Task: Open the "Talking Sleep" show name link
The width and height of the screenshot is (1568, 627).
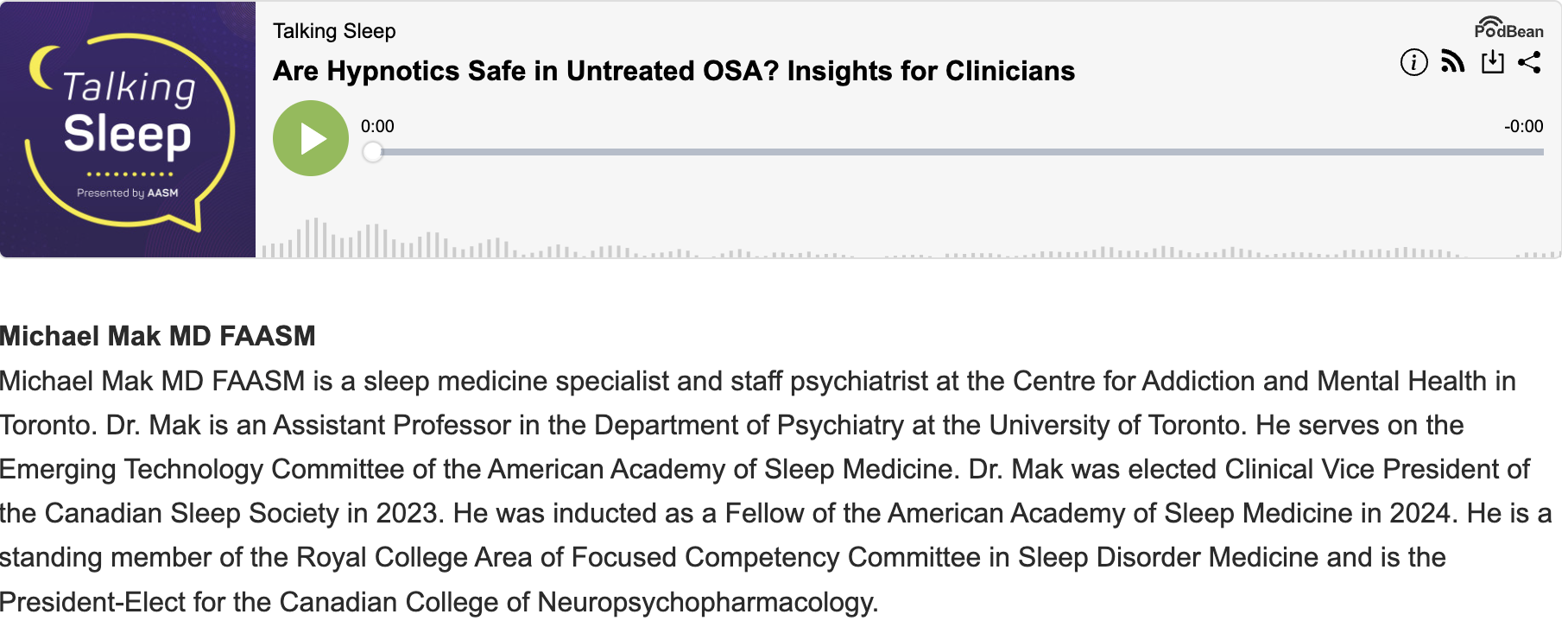Action: (334, 31)
